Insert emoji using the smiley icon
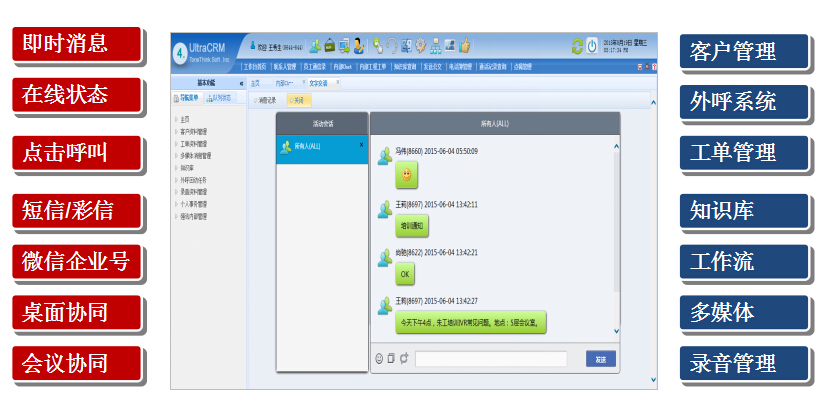Screen dimensions: 826x398 tap(379, 359)
